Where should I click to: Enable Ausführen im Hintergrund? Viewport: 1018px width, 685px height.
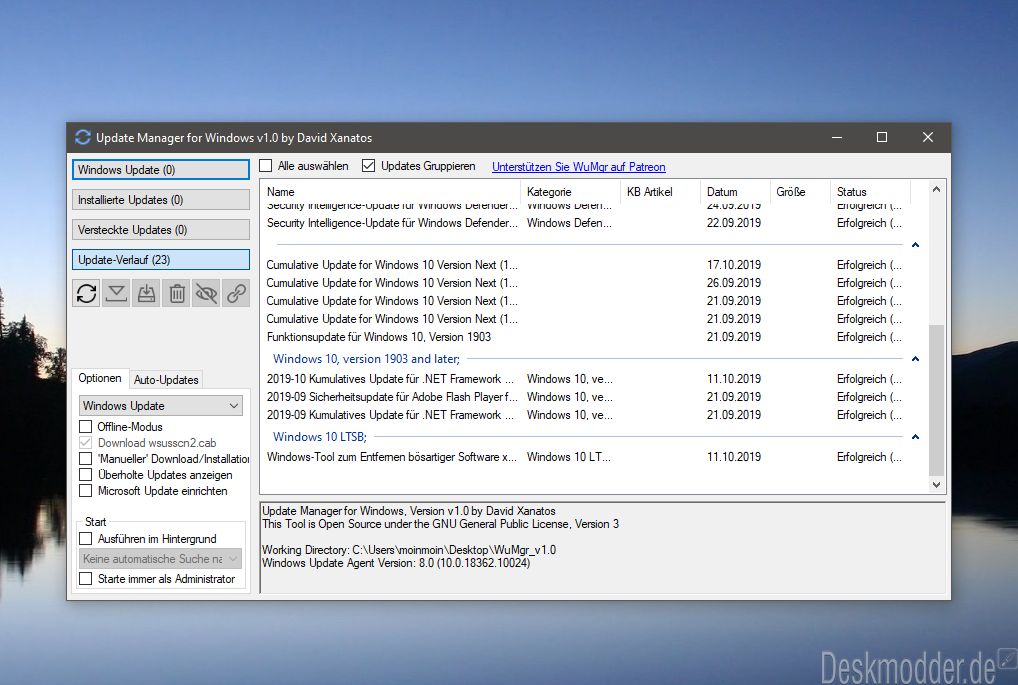point(86,539)
